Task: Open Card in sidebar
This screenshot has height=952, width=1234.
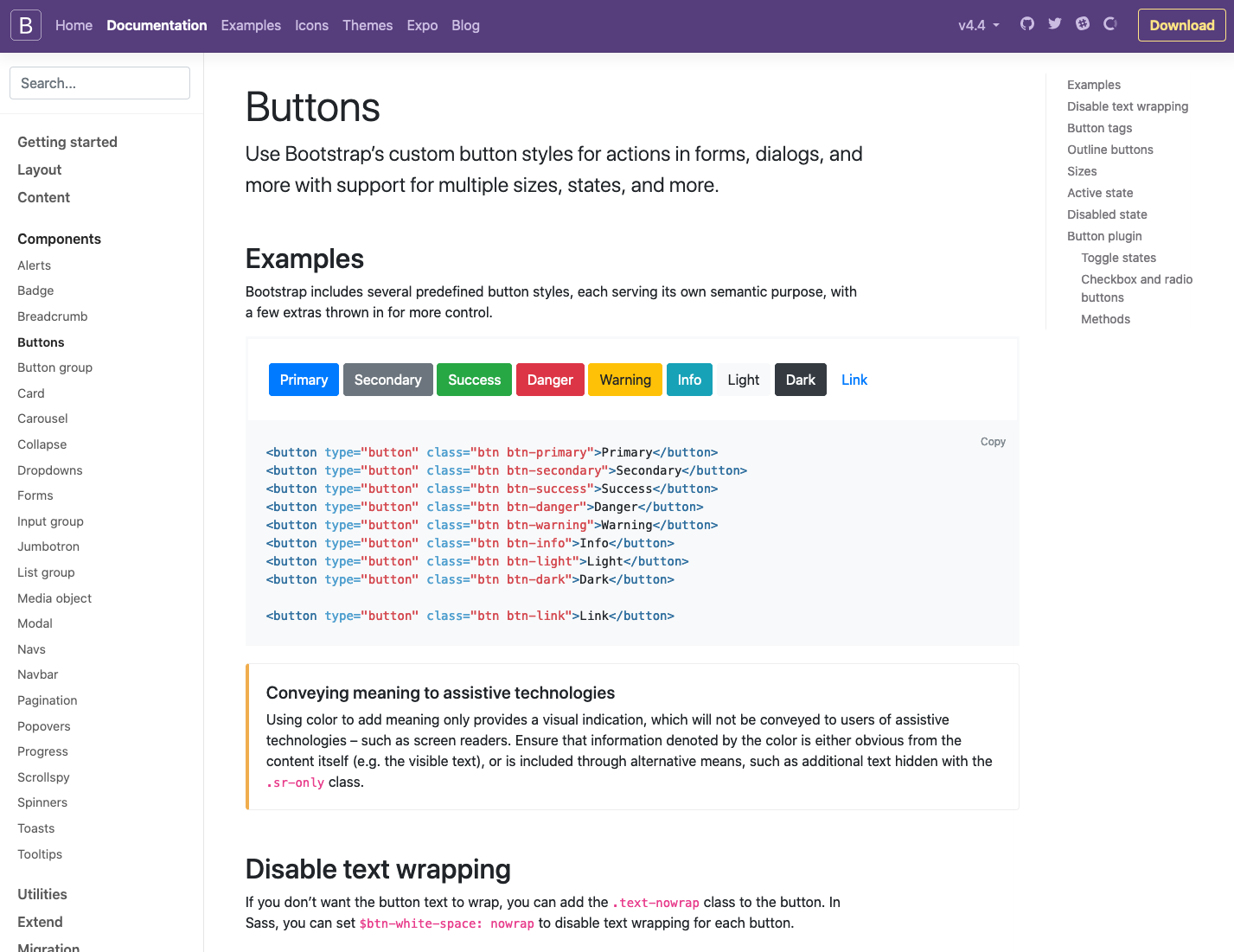Action: coord(31,393)
